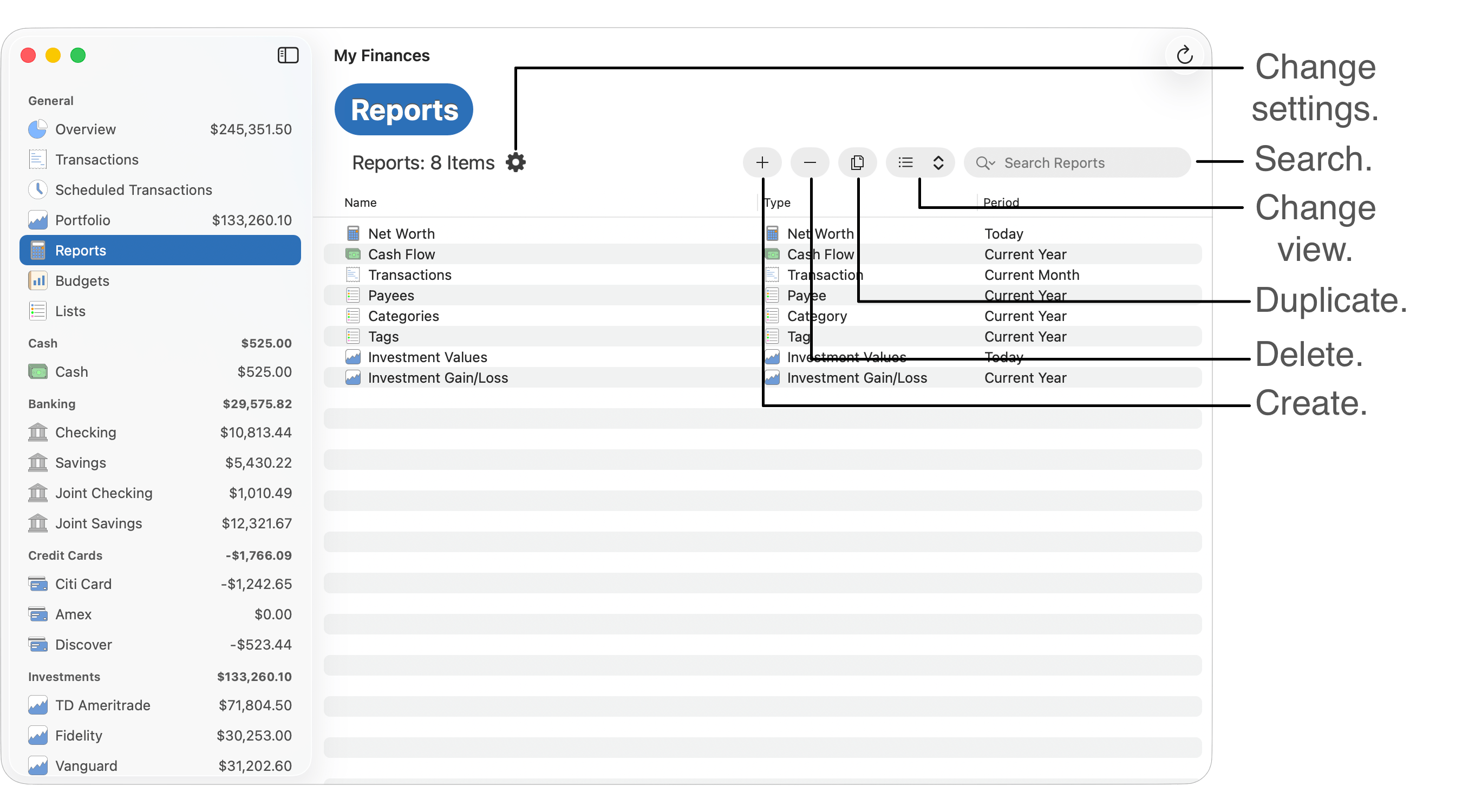Click the plus button to create report
Image resolution: width=1462 pixels, height=812 pixels.
coord(762,163)
